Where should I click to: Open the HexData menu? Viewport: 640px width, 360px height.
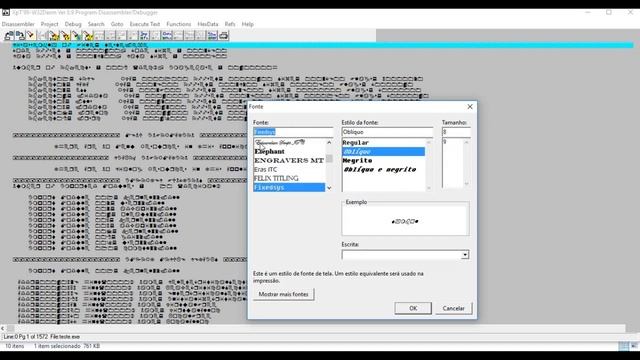[208, 24]
